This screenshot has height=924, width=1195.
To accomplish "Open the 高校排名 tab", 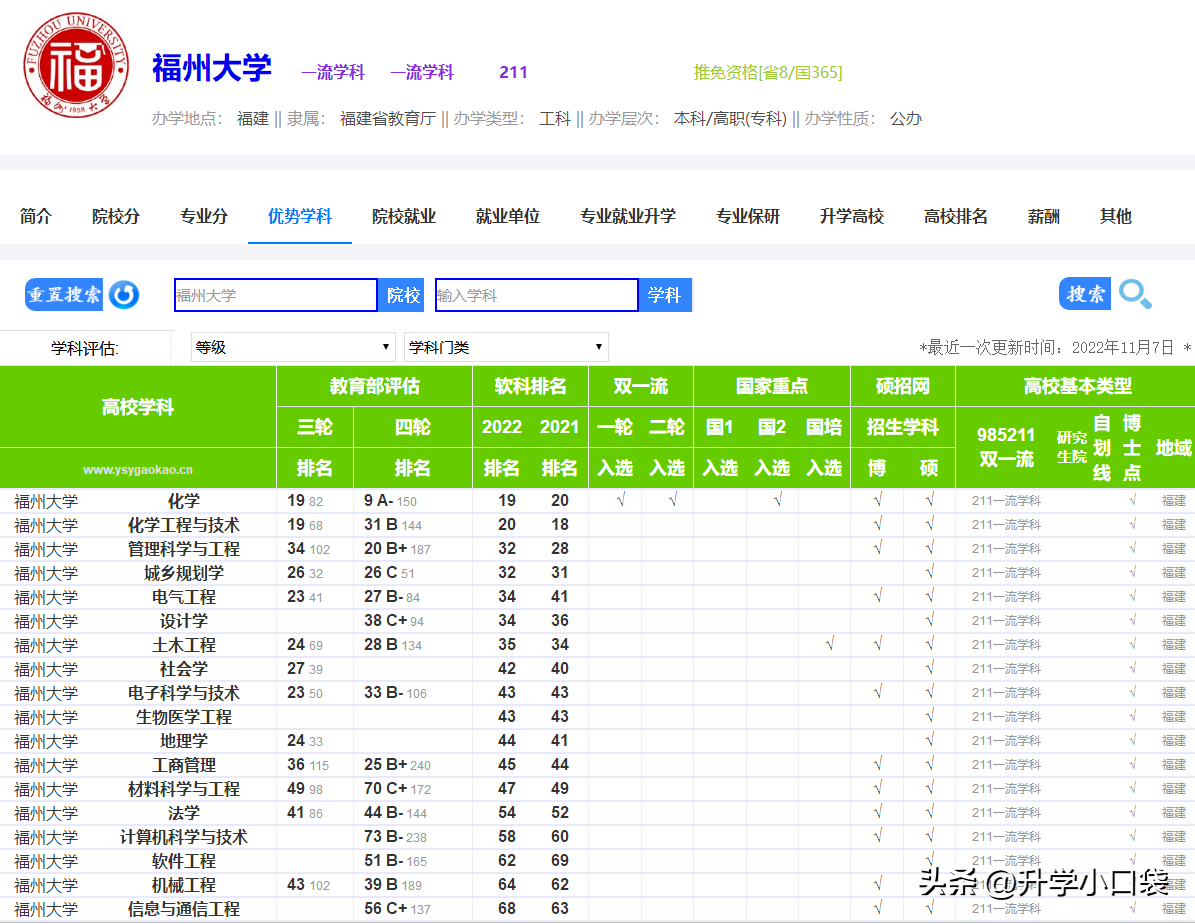I will [x=956, y=217].
